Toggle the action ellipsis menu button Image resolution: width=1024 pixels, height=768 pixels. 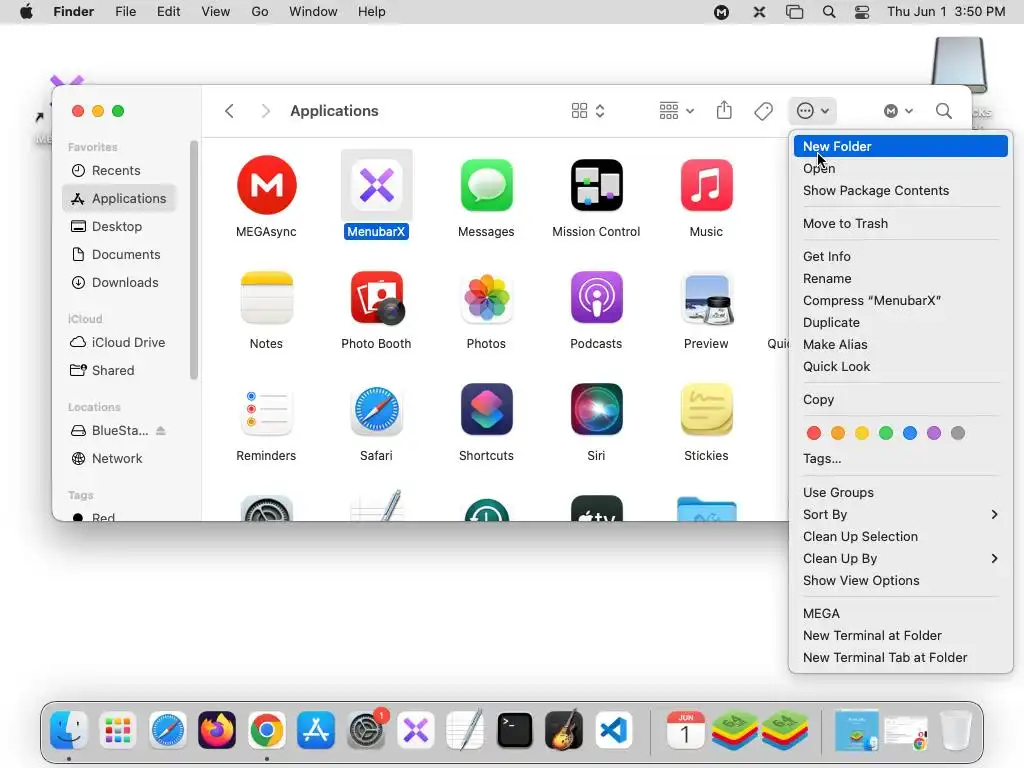click(812, 111)
